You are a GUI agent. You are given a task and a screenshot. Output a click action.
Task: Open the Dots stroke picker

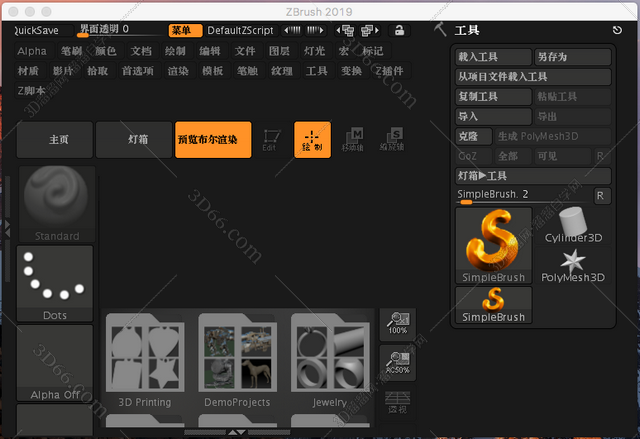coord(55,283)
